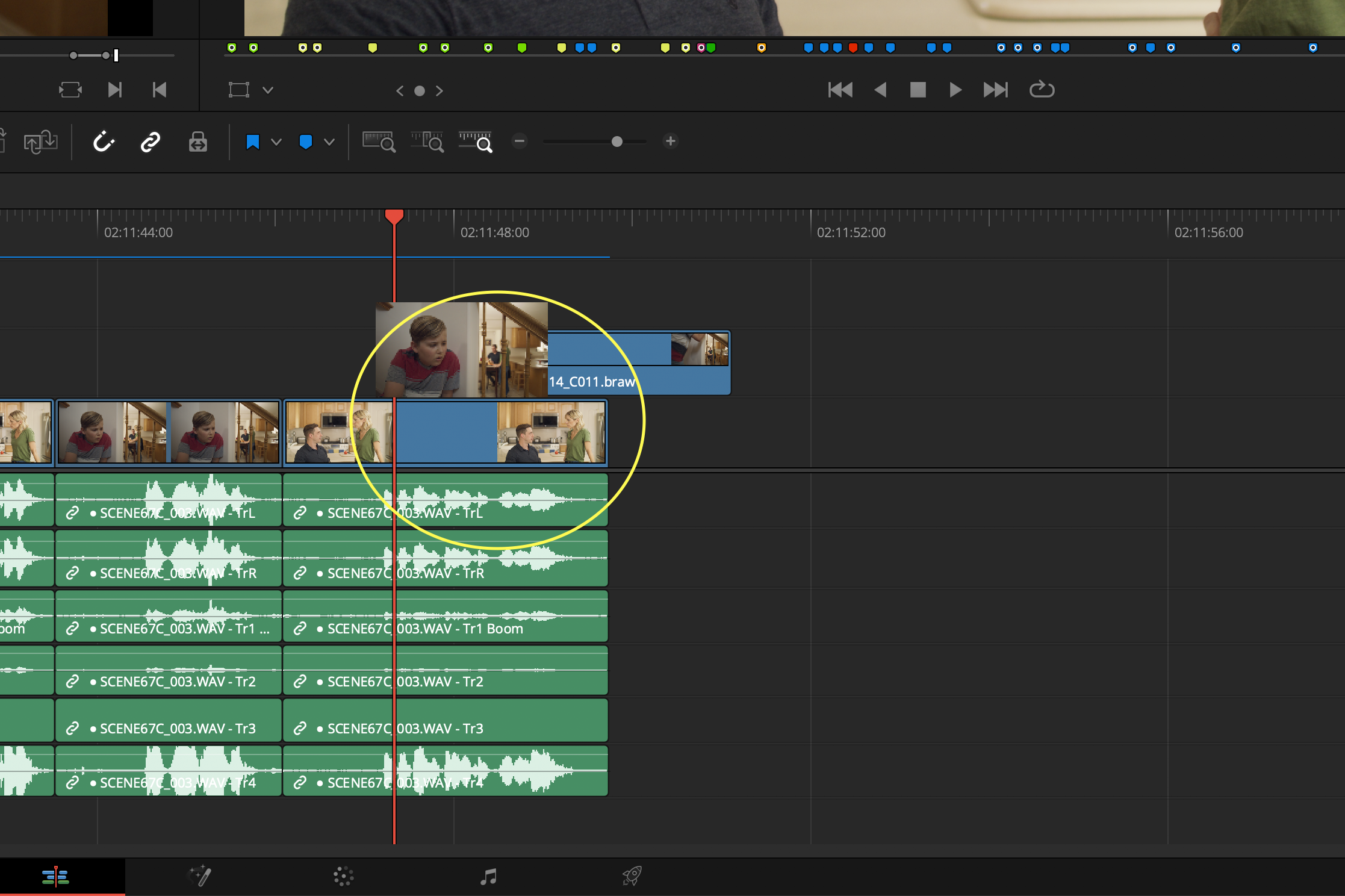This screenshot has width=1345, height=896.
Task: Jump to next keyframe arrow
Action: coord(440,91)
